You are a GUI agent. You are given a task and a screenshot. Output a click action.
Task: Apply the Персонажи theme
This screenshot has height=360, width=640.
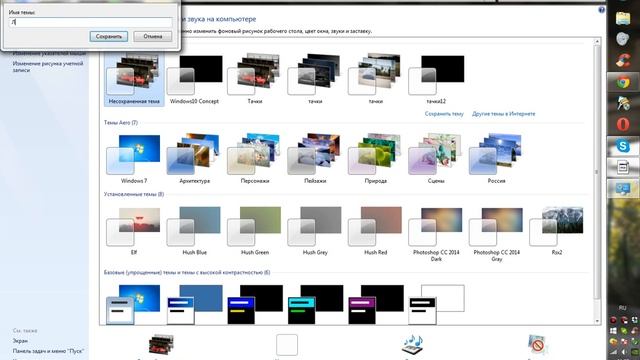255,159
